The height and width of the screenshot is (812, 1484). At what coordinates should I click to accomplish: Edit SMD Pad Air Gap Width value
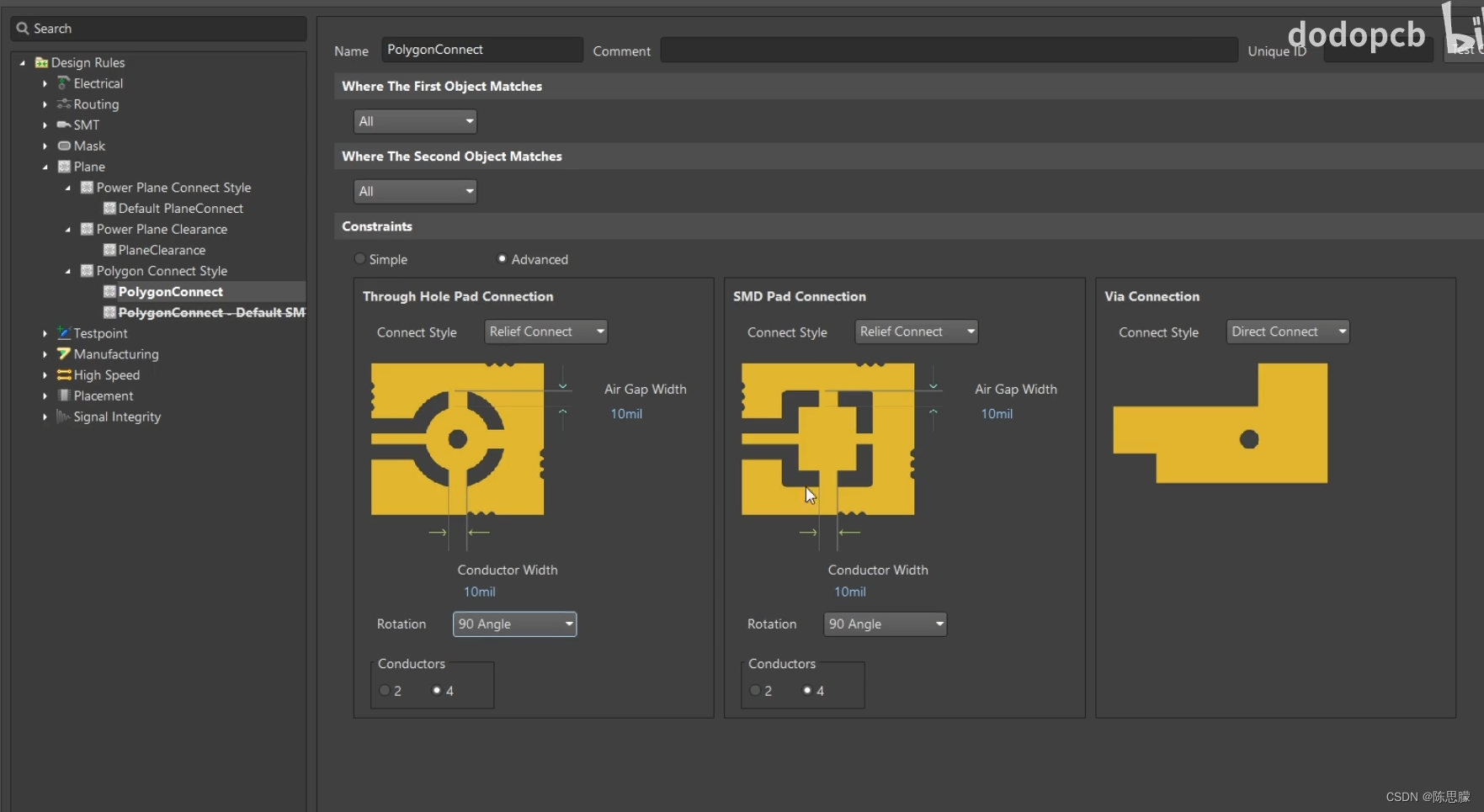[x=997, y=414]
